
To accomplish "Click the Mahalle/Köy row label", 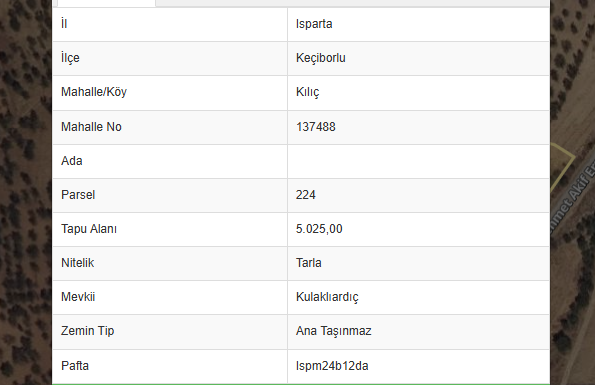I will coord(94,92).
